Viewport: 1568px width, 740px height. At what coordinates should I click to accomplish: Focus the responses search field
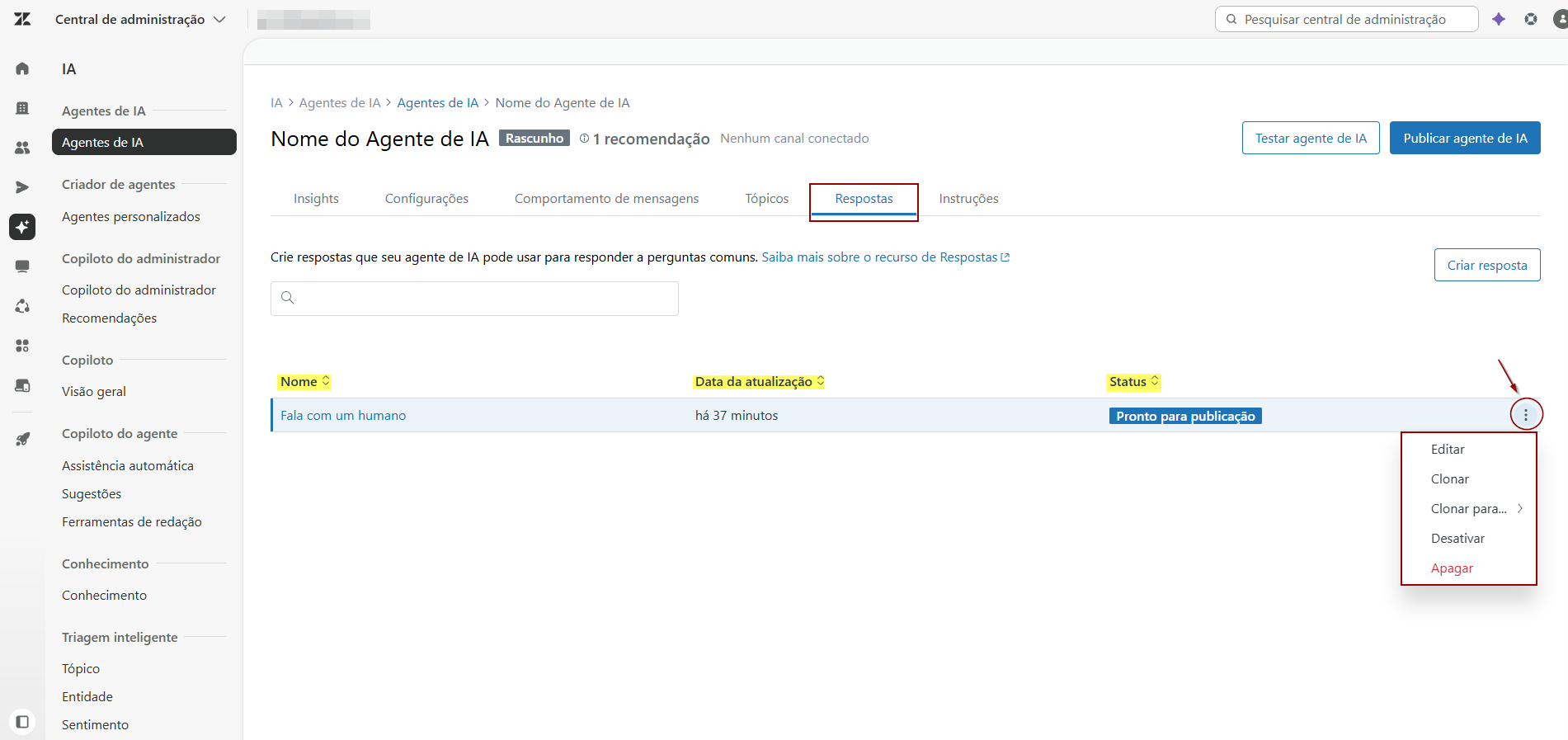coord(474,299)
